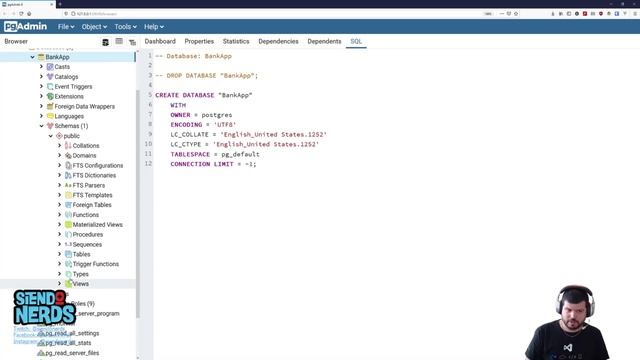640x360 pixels.
Task: Click the Schemas node icon
Action: pos(50,126)
